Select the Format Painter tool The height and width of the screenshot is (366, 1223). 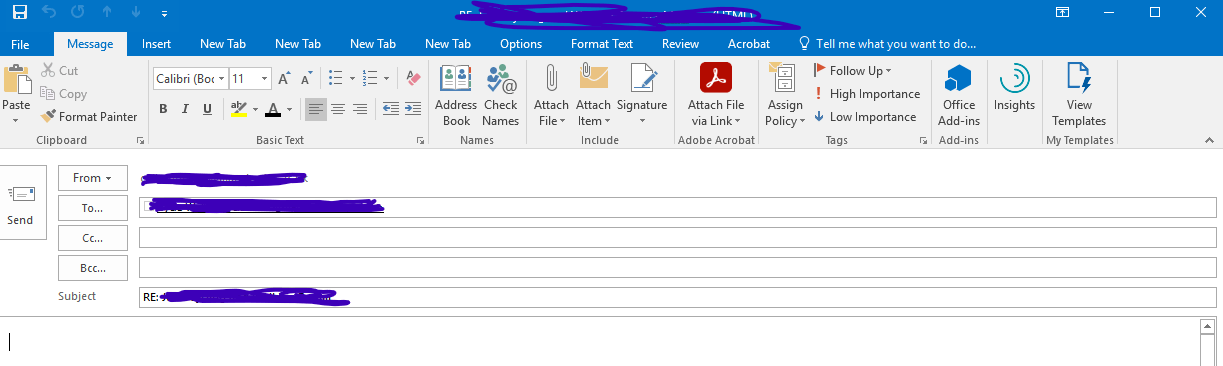pos(90,117)
